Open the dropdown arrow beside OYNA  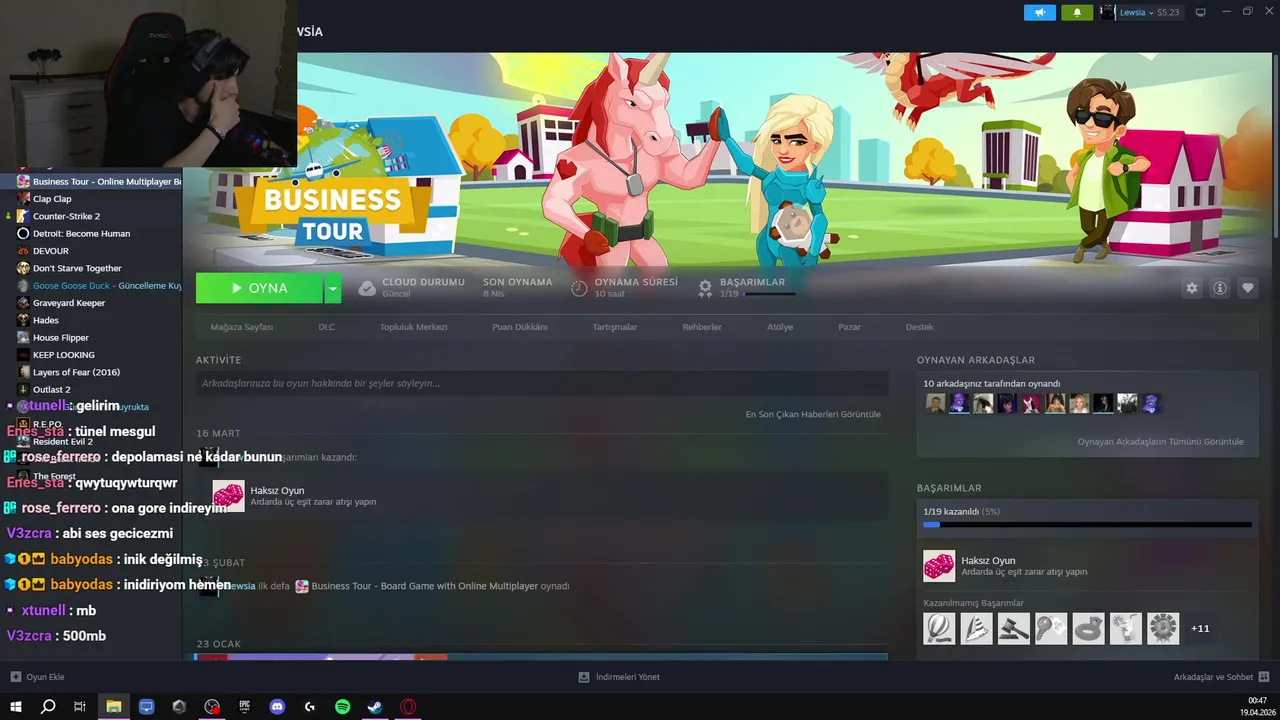pos(333,288)
